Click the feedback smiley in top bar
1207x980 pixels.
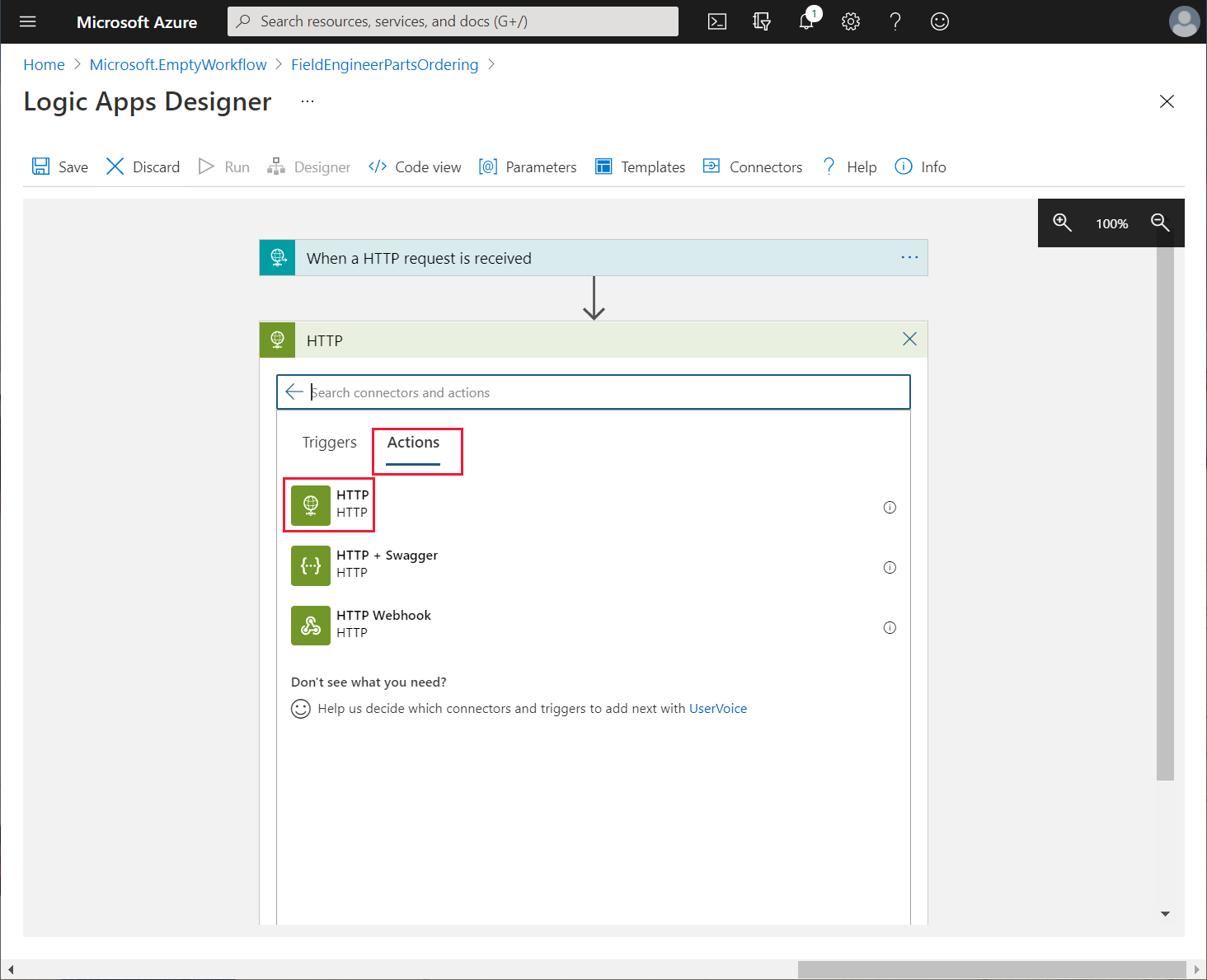tap(940, 21)
